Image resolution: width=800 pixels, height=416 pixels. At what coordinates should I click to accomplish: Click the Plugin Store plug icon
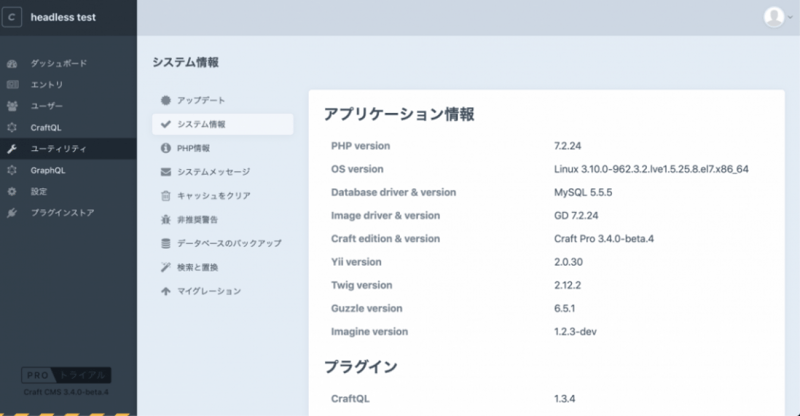click(12, 213)
